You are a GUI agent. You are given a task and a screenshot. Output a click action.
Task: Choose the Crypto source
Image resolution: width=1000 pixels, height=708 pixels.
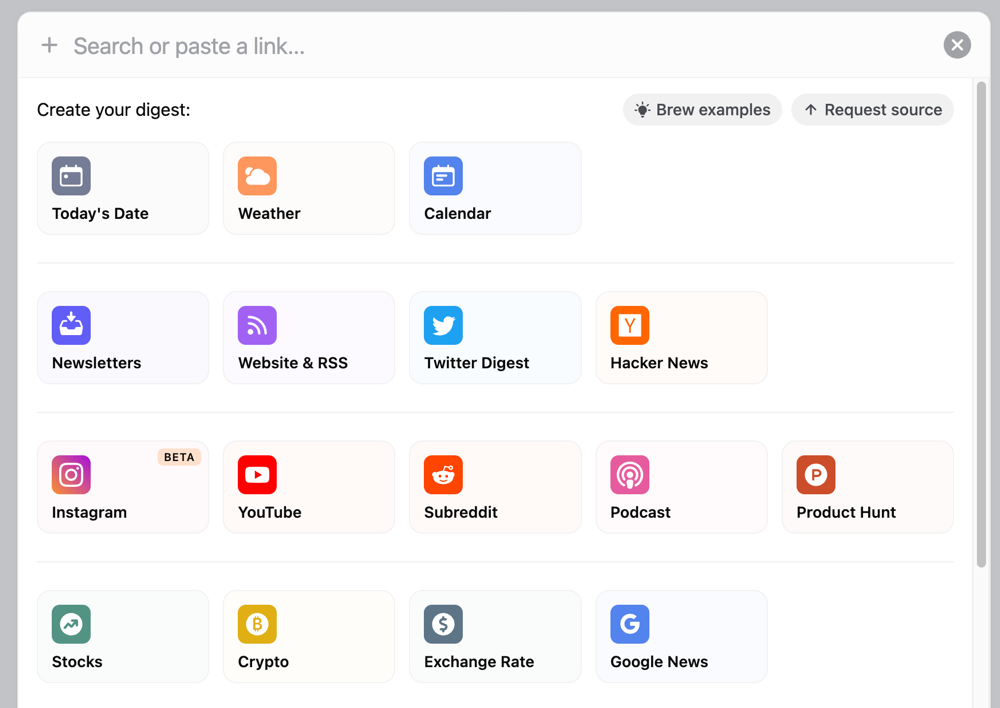[309, 636]
